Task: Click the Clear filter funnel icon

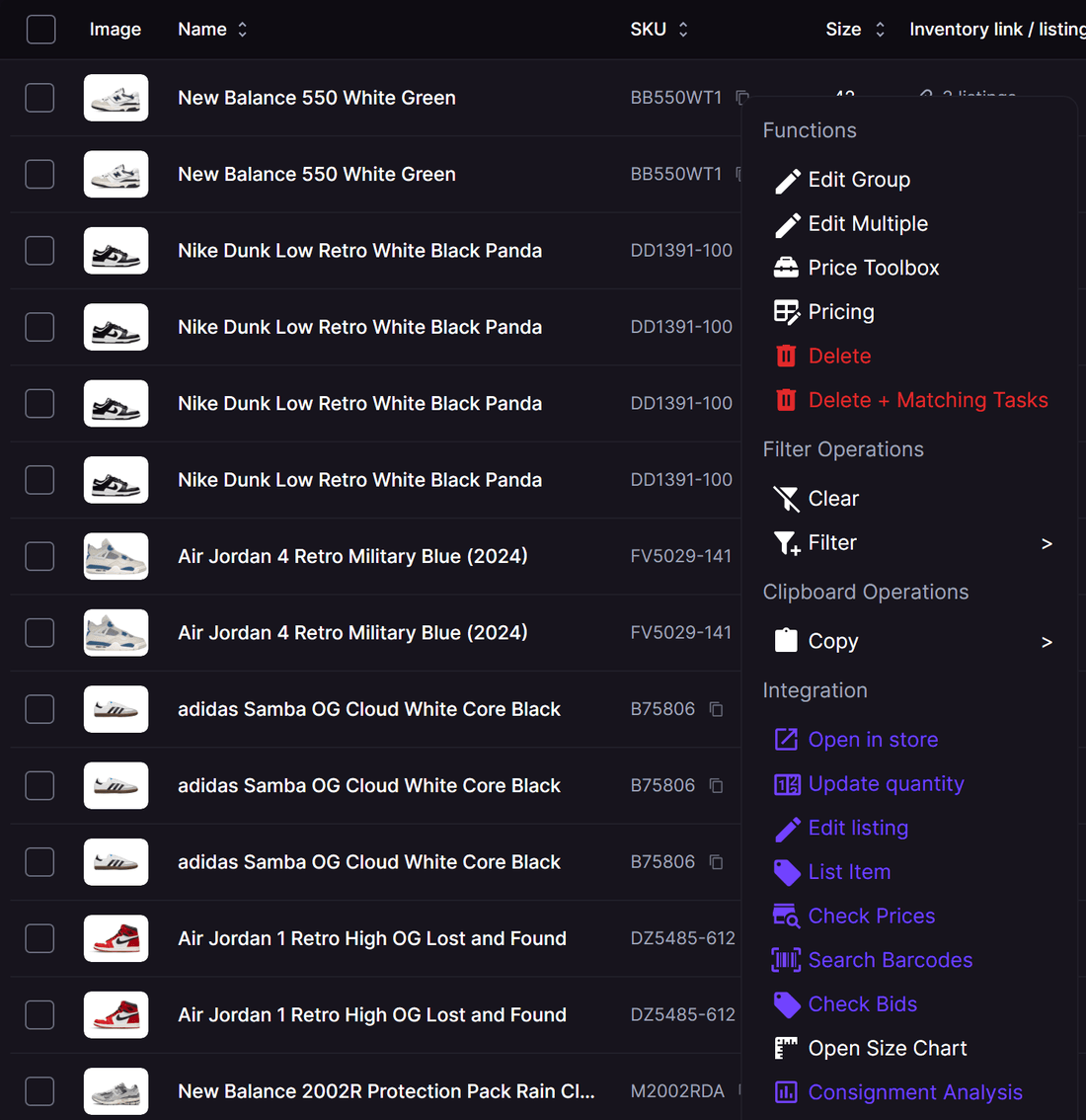Action: click(786, 499)
